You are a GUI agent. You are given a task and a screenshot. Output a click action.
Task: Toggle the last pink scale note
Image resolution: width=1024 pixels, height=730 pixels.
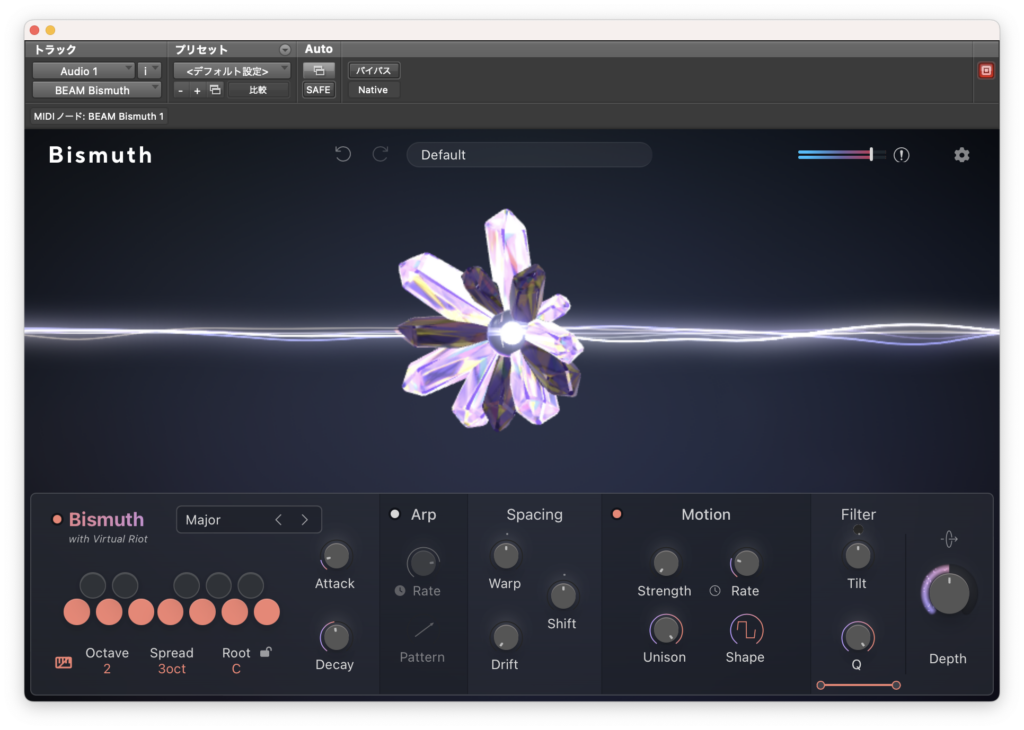pyautogui.click(x=266, y=612)
